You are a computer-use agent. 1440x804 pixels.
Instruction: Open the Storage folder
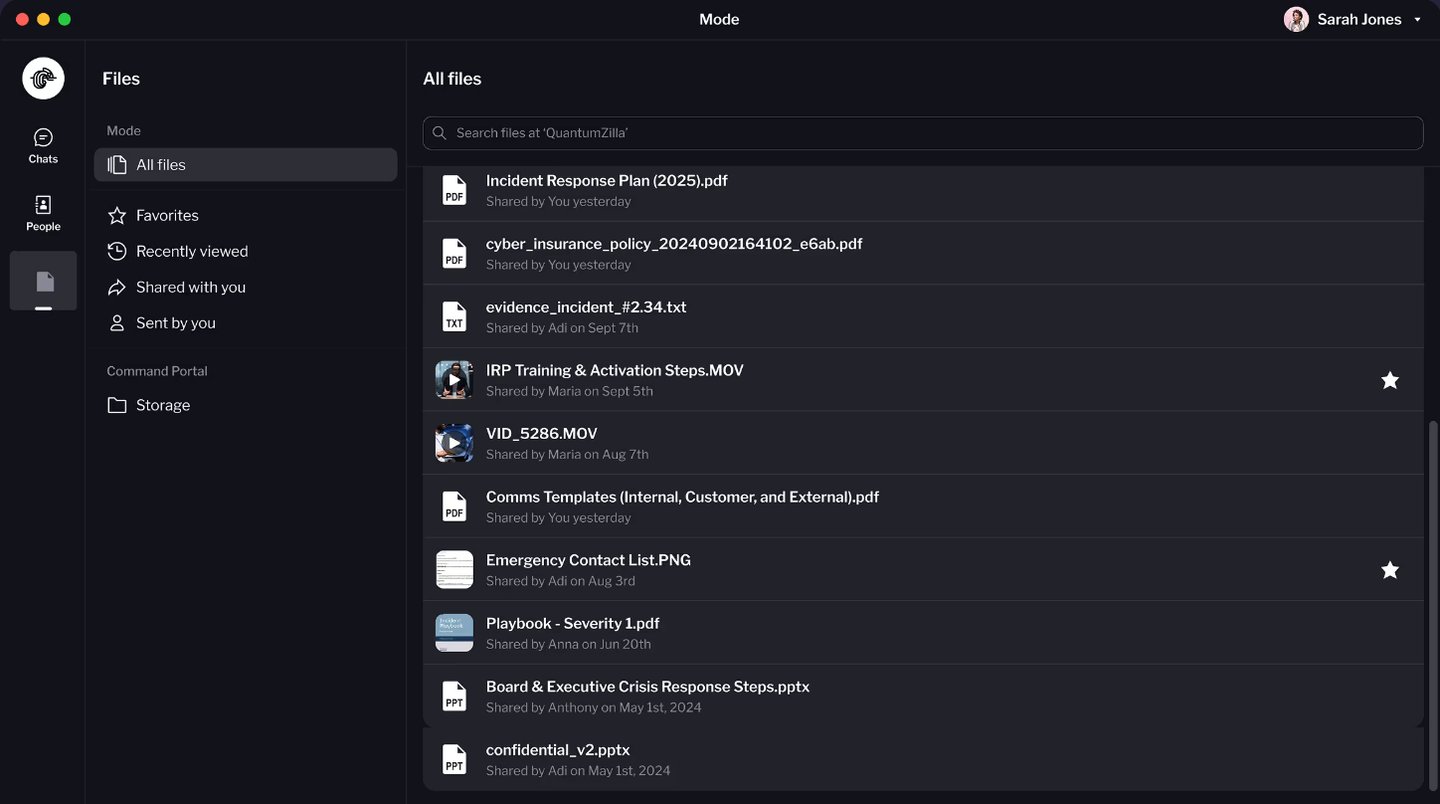coord(162,405)
